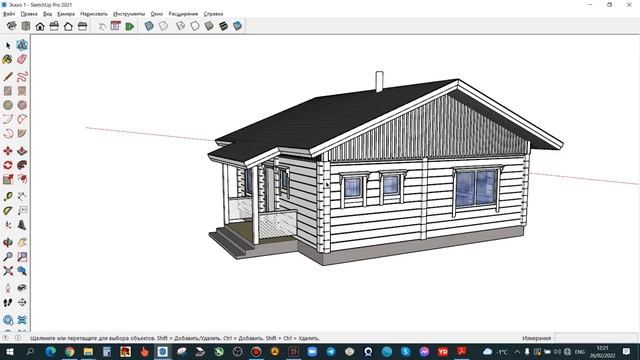Select the 3-Point Arc tool
Screen dimensions: 640x360
(8, 133)
